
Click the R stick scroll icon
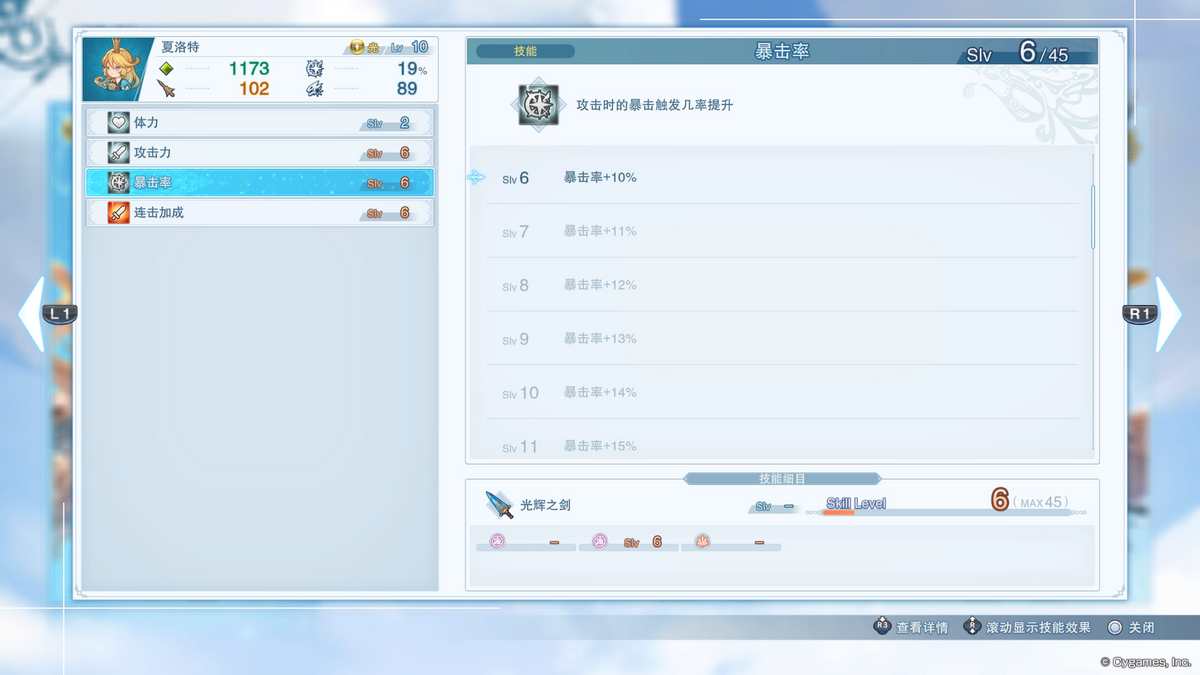972,627
